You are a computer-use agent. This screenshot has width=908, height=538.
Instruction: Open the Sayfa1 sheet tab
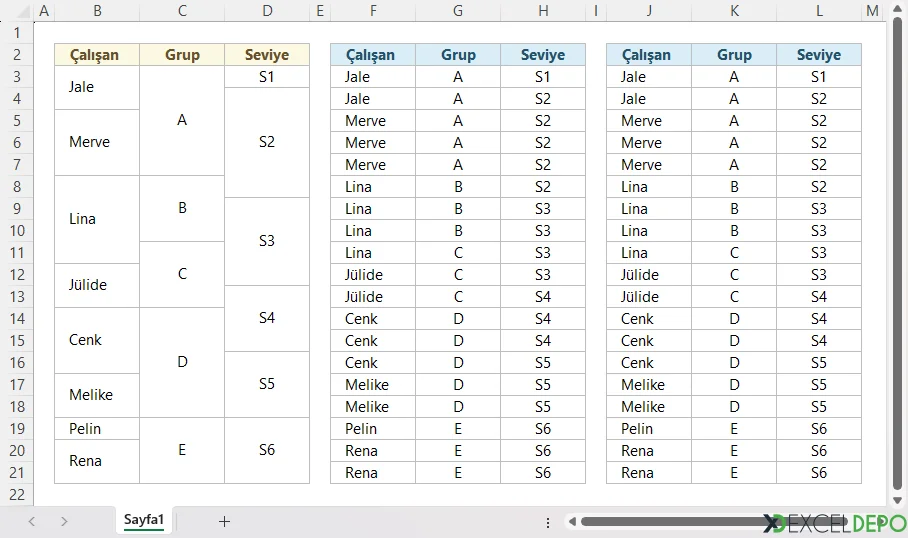[144, 520]
